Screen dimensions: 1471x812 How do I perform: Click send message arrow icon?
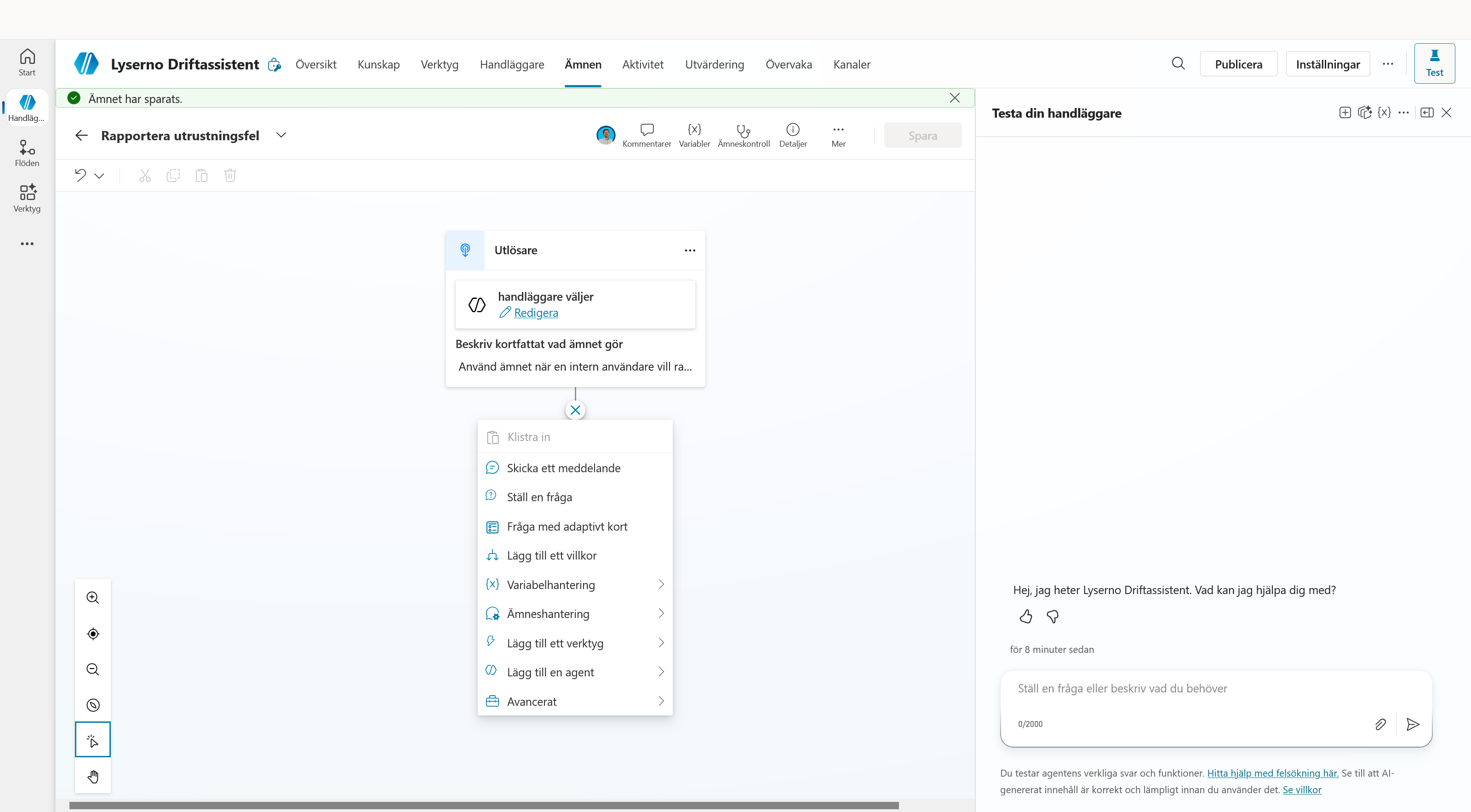1413,724
